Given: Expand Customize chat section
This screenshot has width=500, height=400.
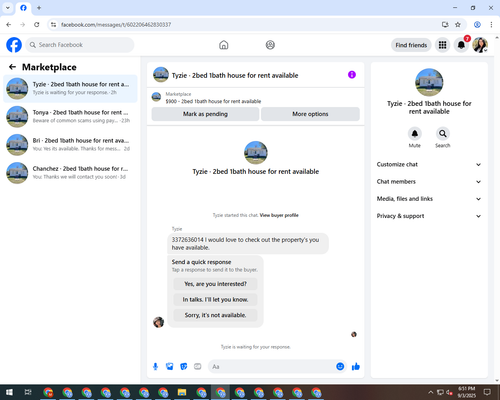Looking at the screenshot, I should point(429,164).
